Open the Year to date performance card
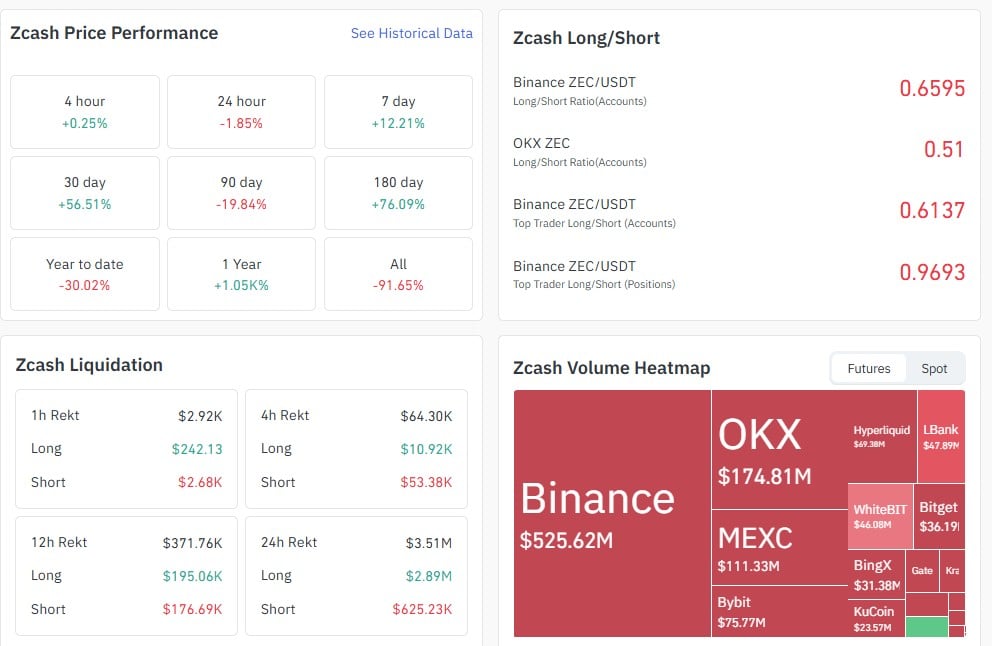 84,274
